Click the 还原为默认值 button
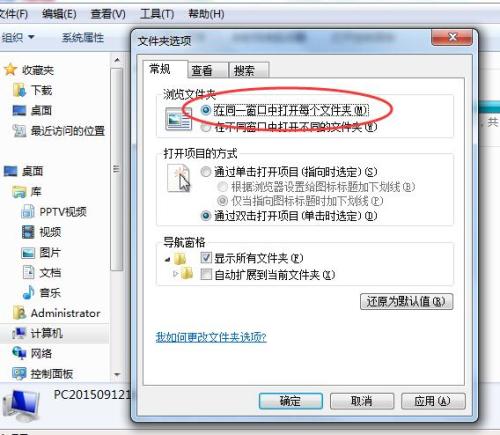 pos(406,302)
